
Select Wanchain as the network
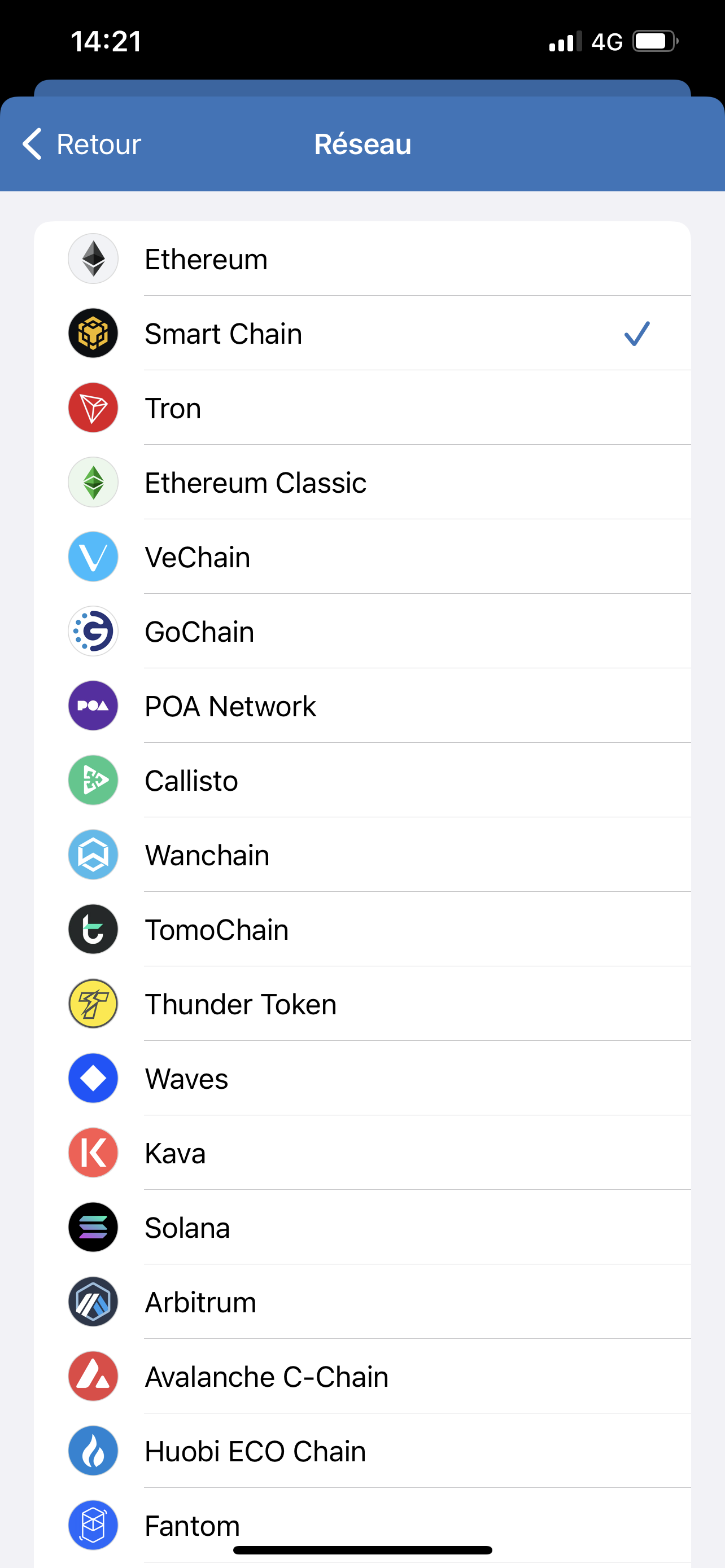click(207, 855)
